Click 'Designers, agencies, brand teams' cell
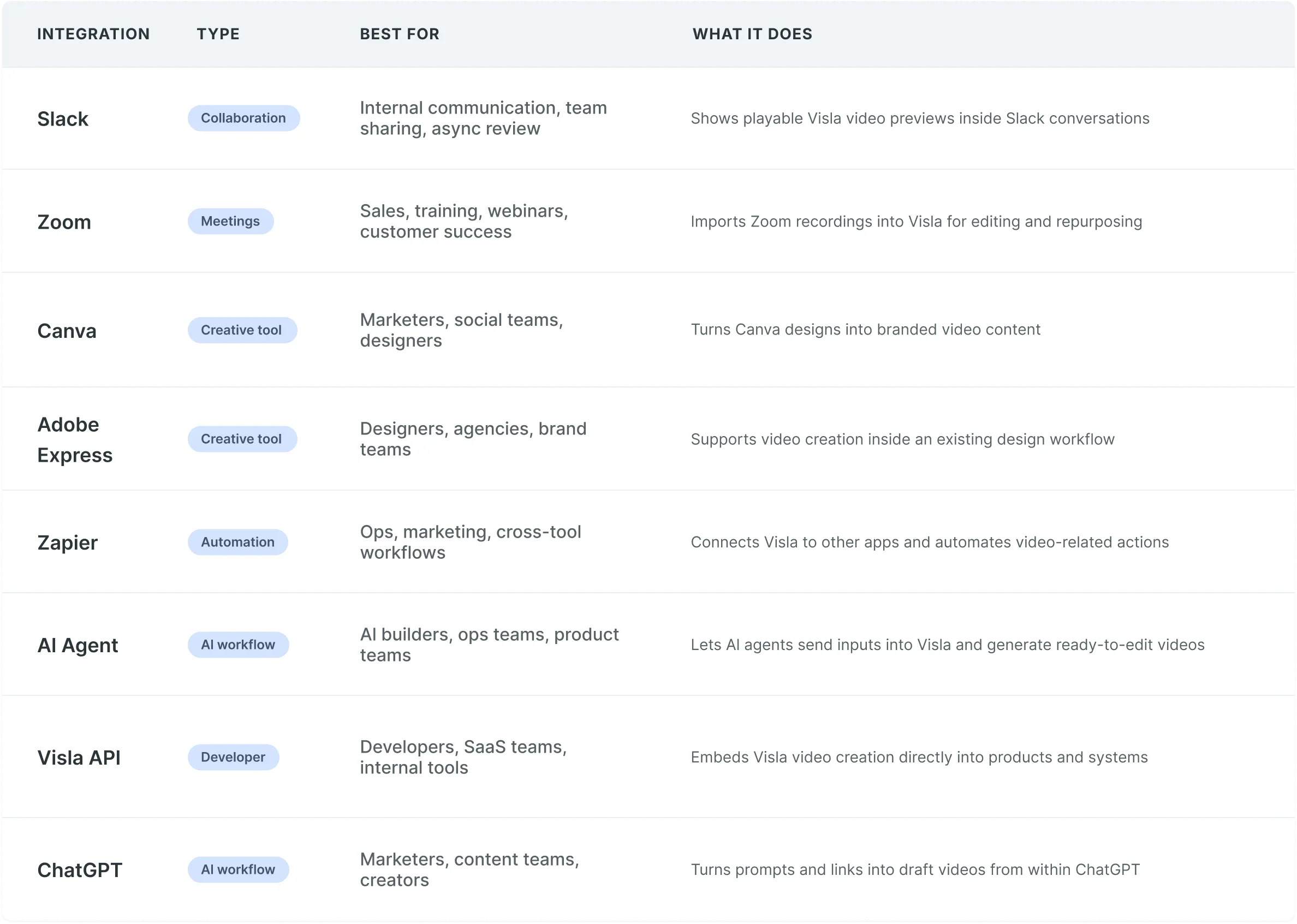The width and height of the screenshot is (1297, 924). click(x=473, y=439)
